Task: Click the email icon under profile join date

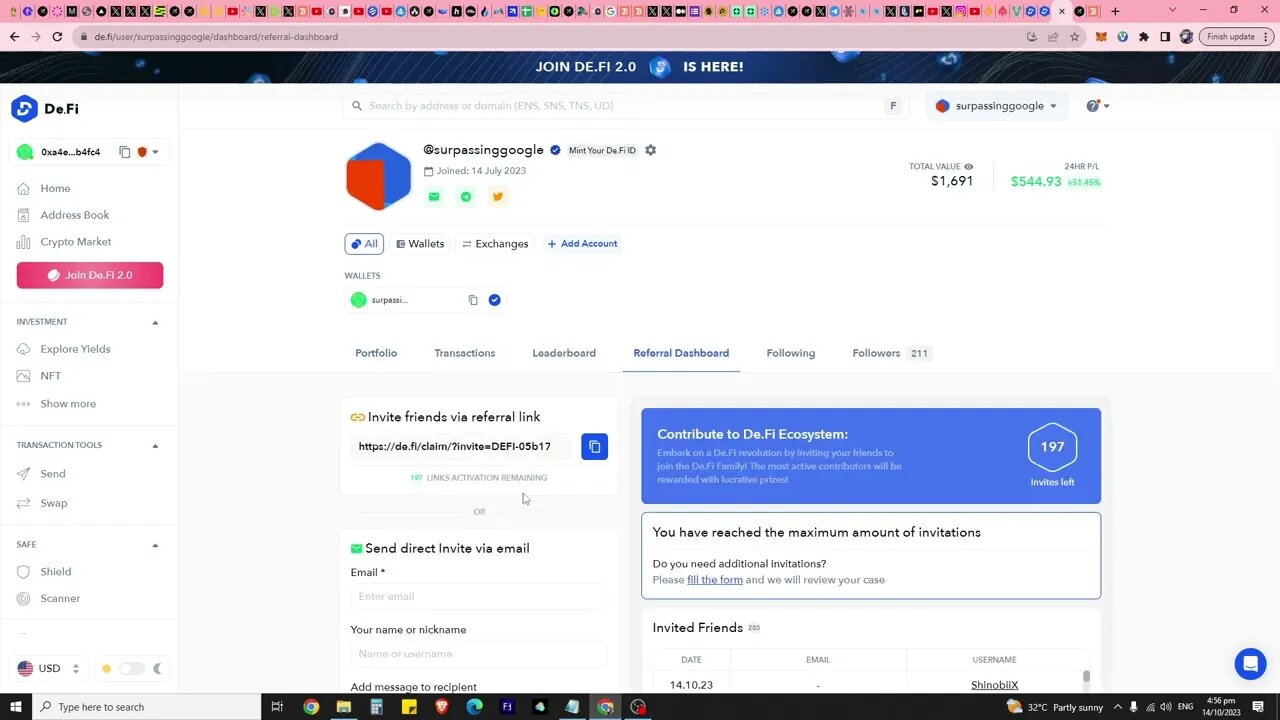Action: (x=434, y=197)
